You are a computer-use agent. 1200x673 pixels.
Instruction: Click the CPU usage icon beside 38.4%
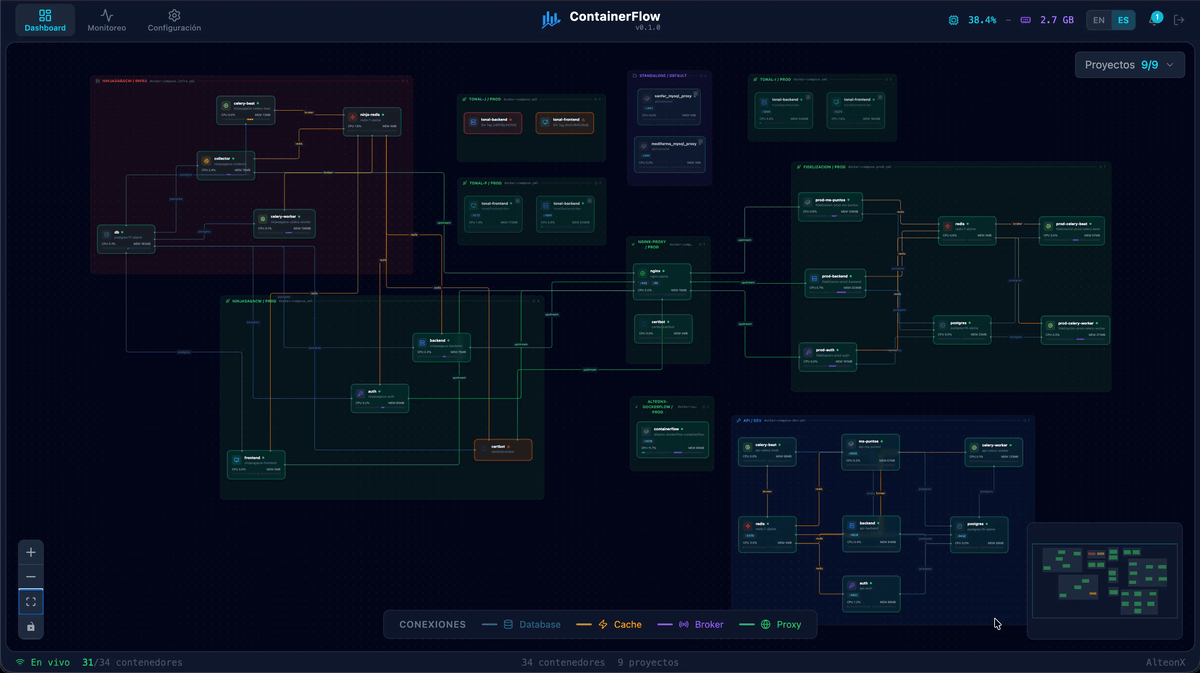[953, 20]
